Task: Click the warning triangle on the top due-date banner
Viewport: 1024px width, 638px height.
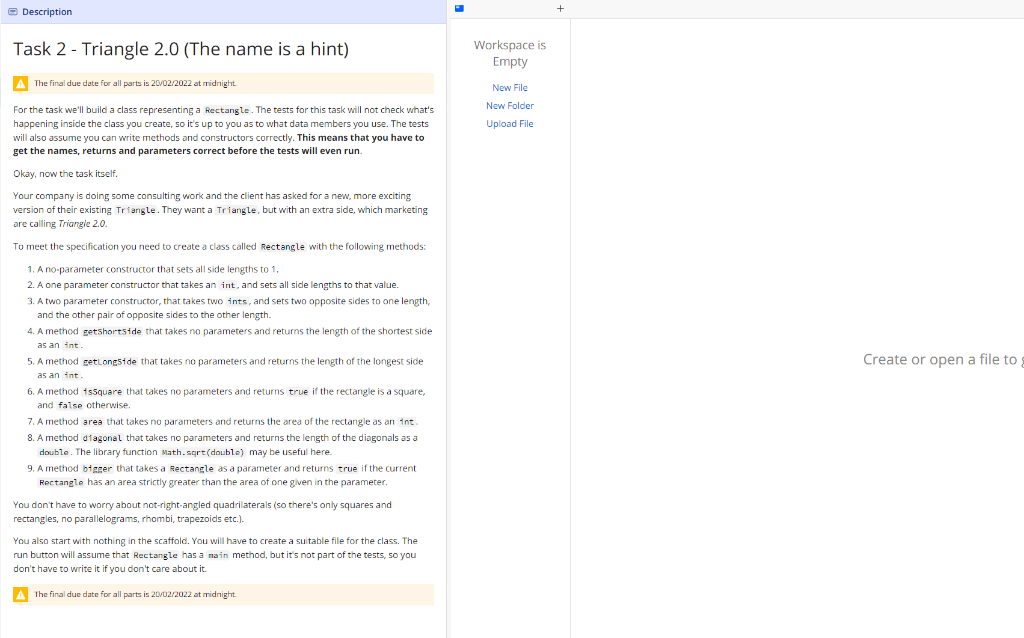Action: tap(20, 83)
